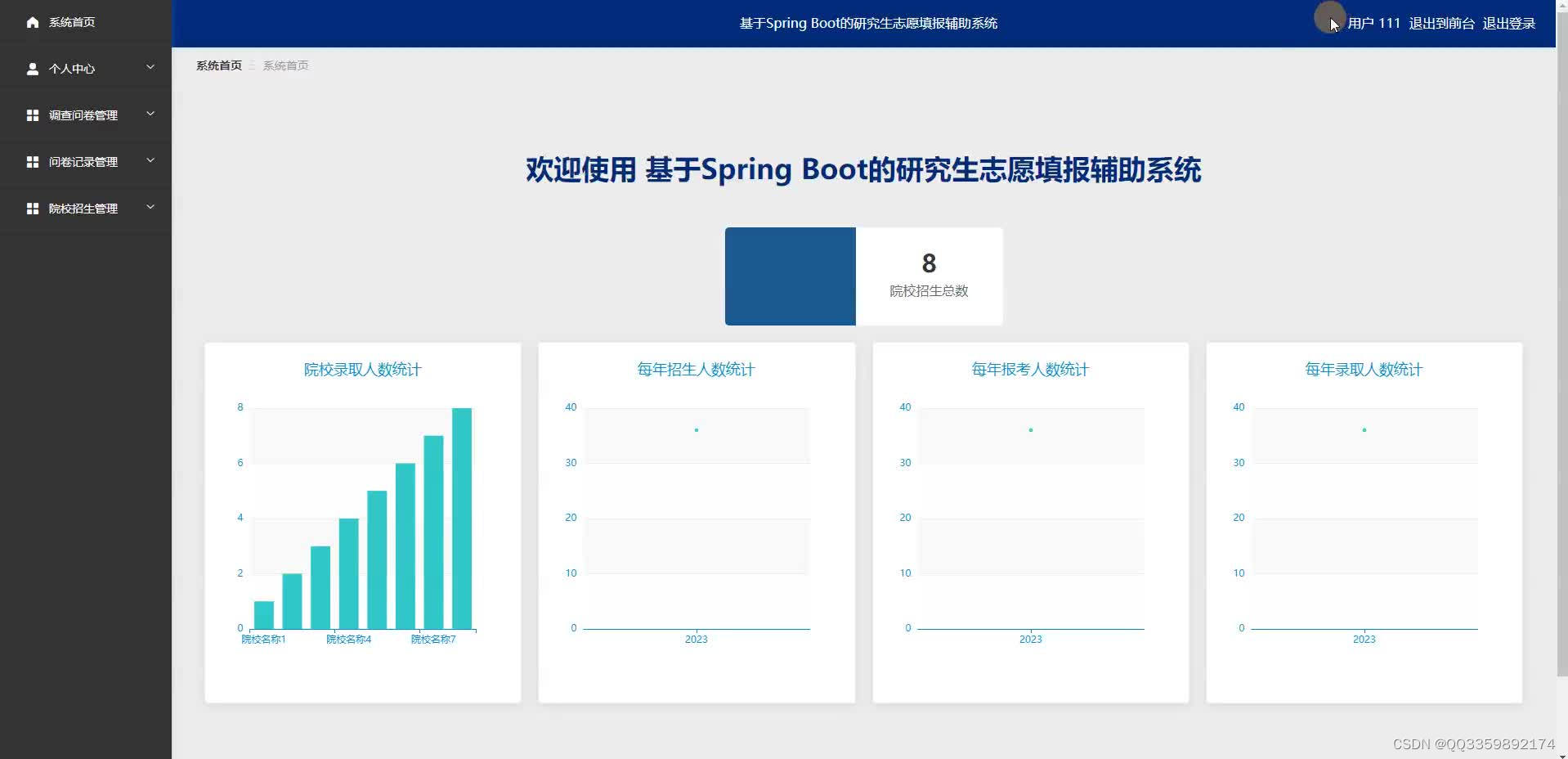Click the grid icon beside 调查问卷管理
This screenshot has width=1568, height=759.
tap(33, 115)
